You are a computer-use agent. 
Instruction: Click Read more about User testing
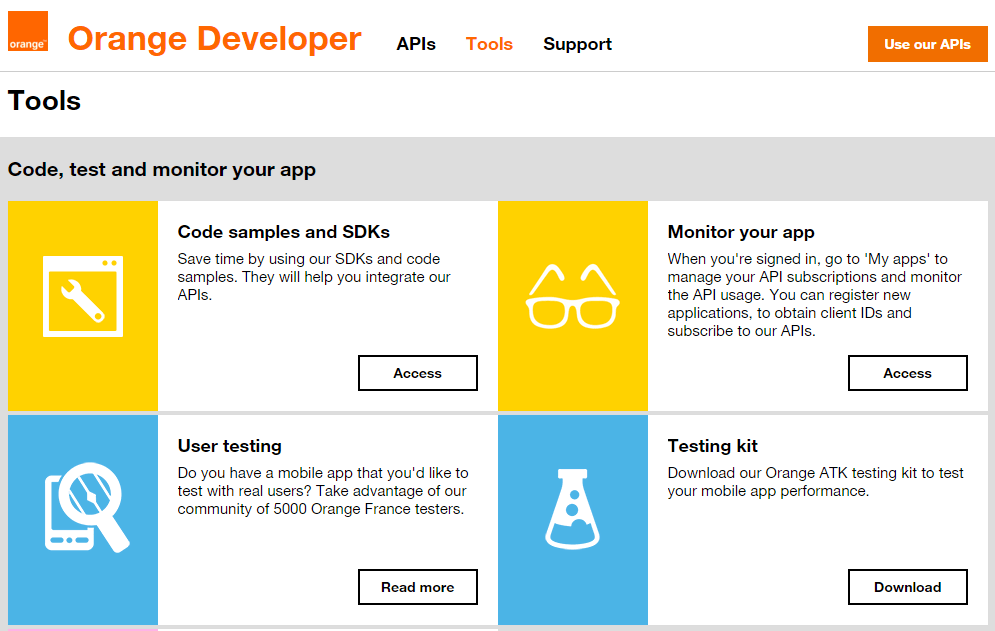coord(417,587)
